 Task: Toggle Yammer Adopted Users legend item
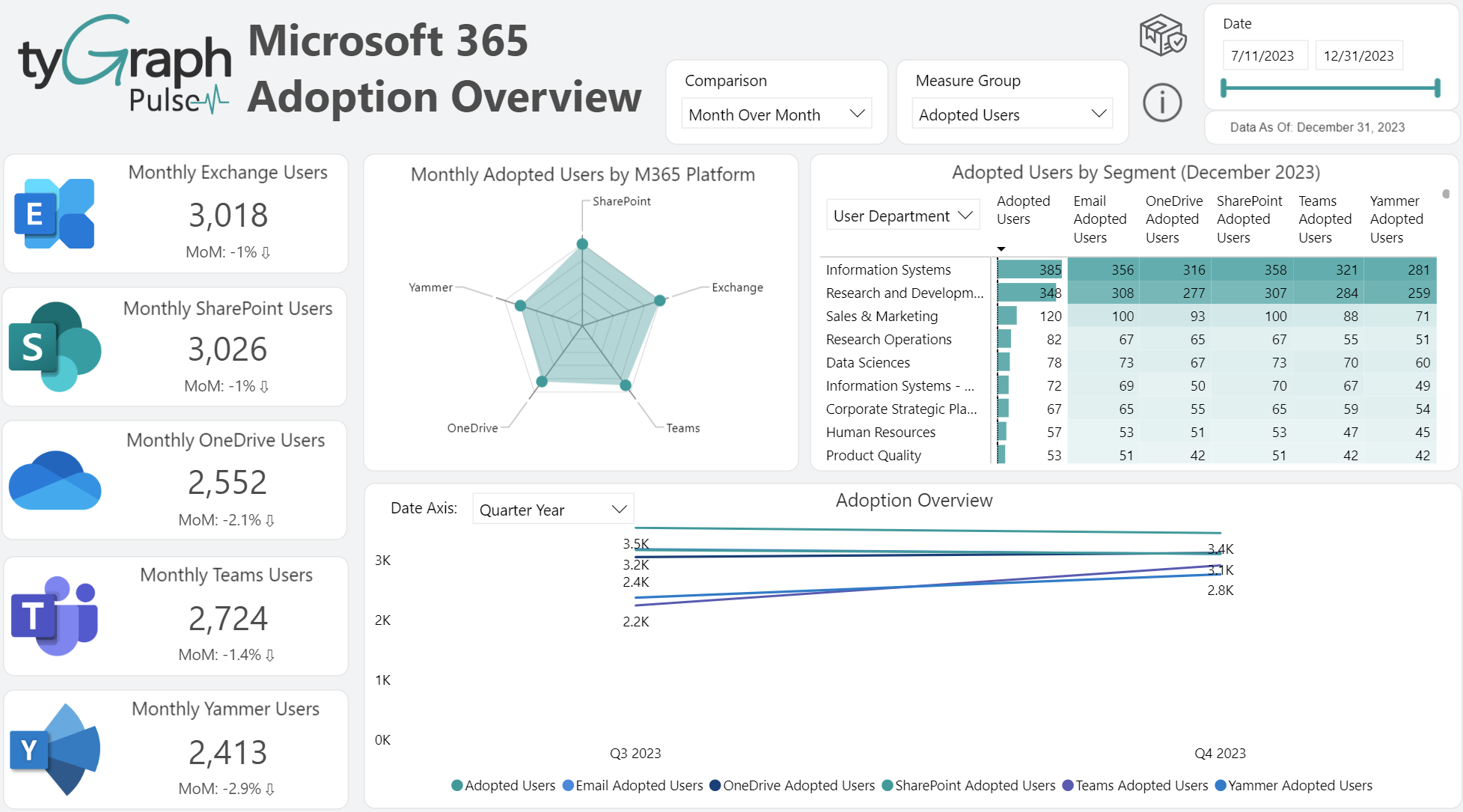(x=1293, y=786)
